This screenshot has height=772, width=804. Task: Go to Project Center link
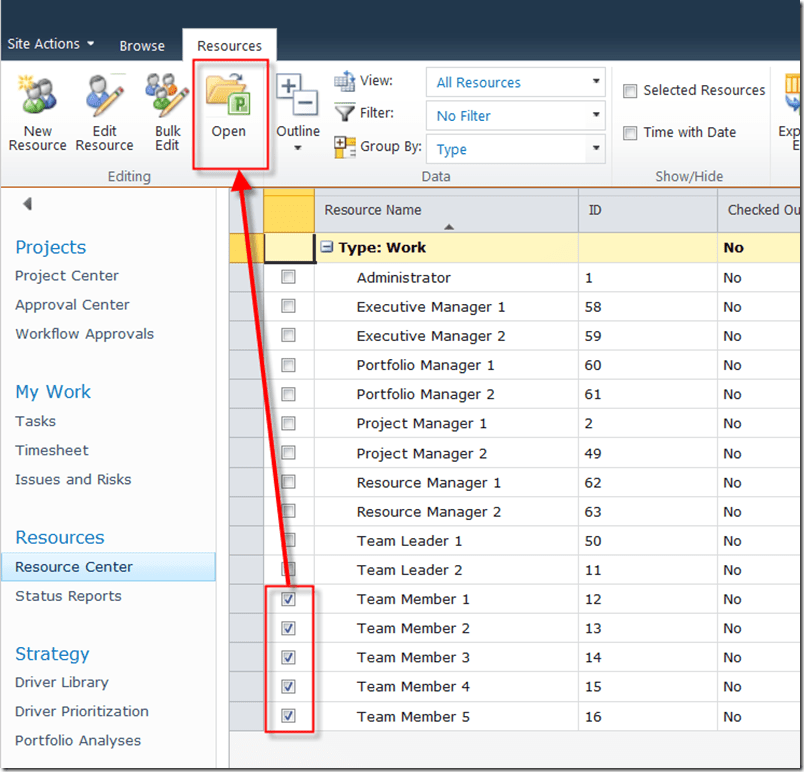pyautogui.click(x=67, y=276)
